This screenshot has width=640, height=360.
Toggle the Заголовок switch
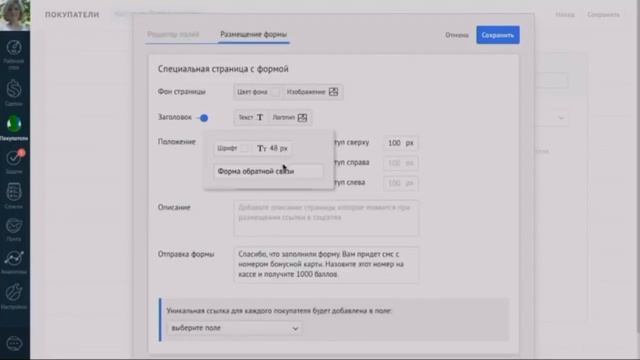click(x=202, y=118)
